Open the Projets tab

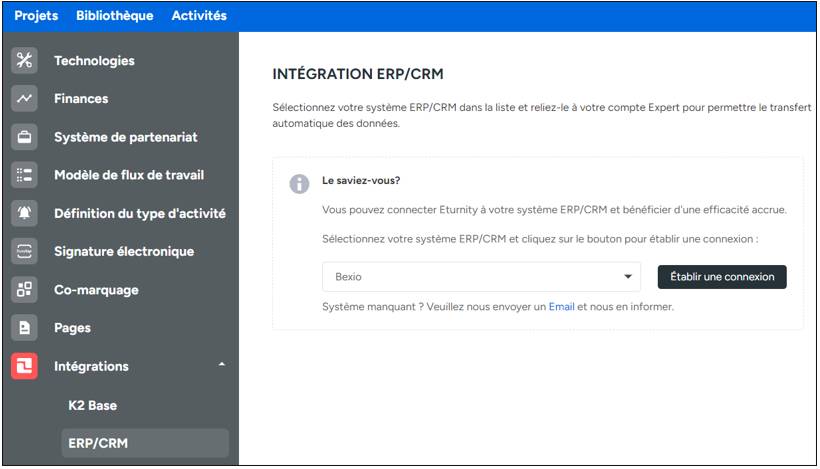[x=36, y=15]
